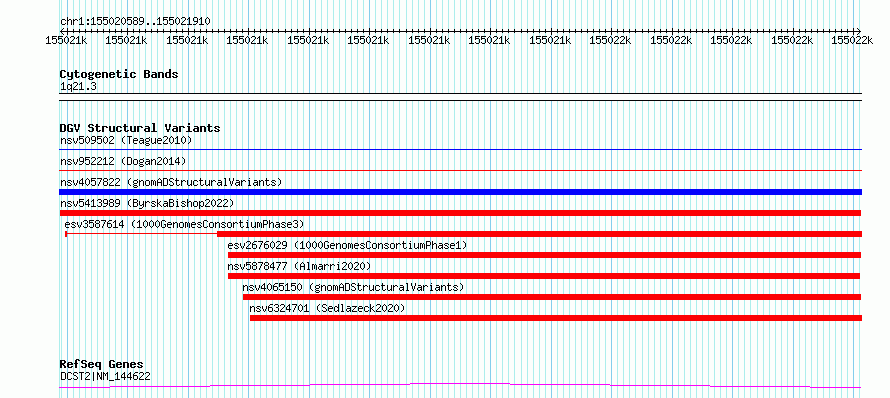Click the red bar under nsv5413989
Image resolution: width=890 pixels, height=398 pixels.
460,213
